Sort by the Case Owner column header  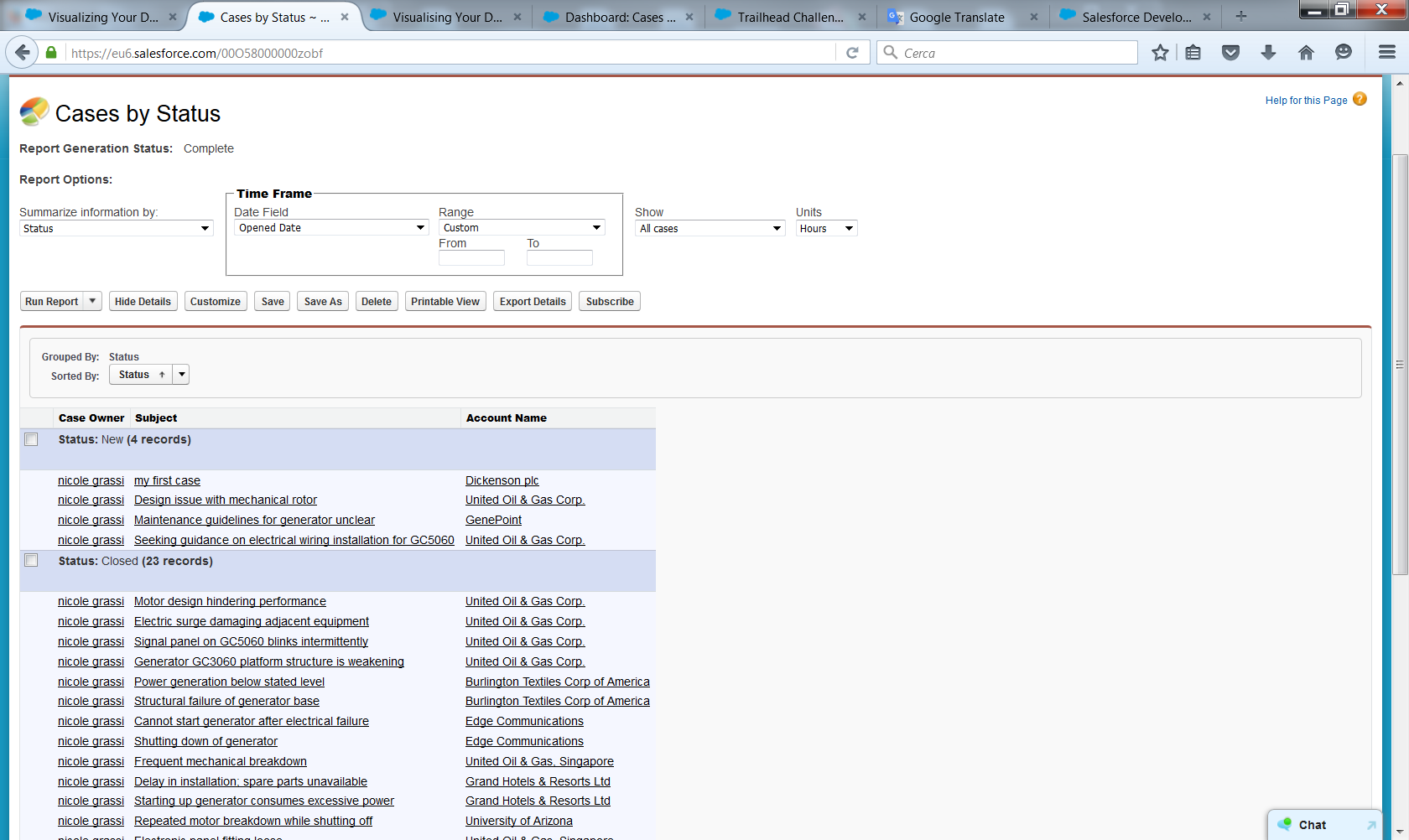pyautogui.click(x=91, y=417)
